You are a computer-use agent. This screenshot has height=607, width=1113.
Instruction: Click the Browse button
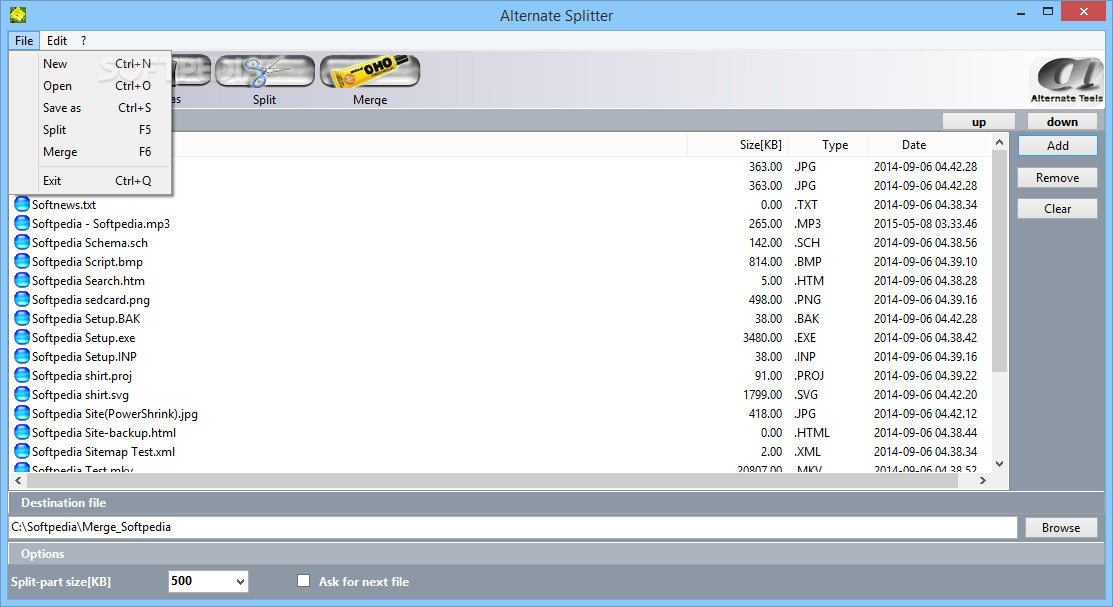click(1061, 527)
